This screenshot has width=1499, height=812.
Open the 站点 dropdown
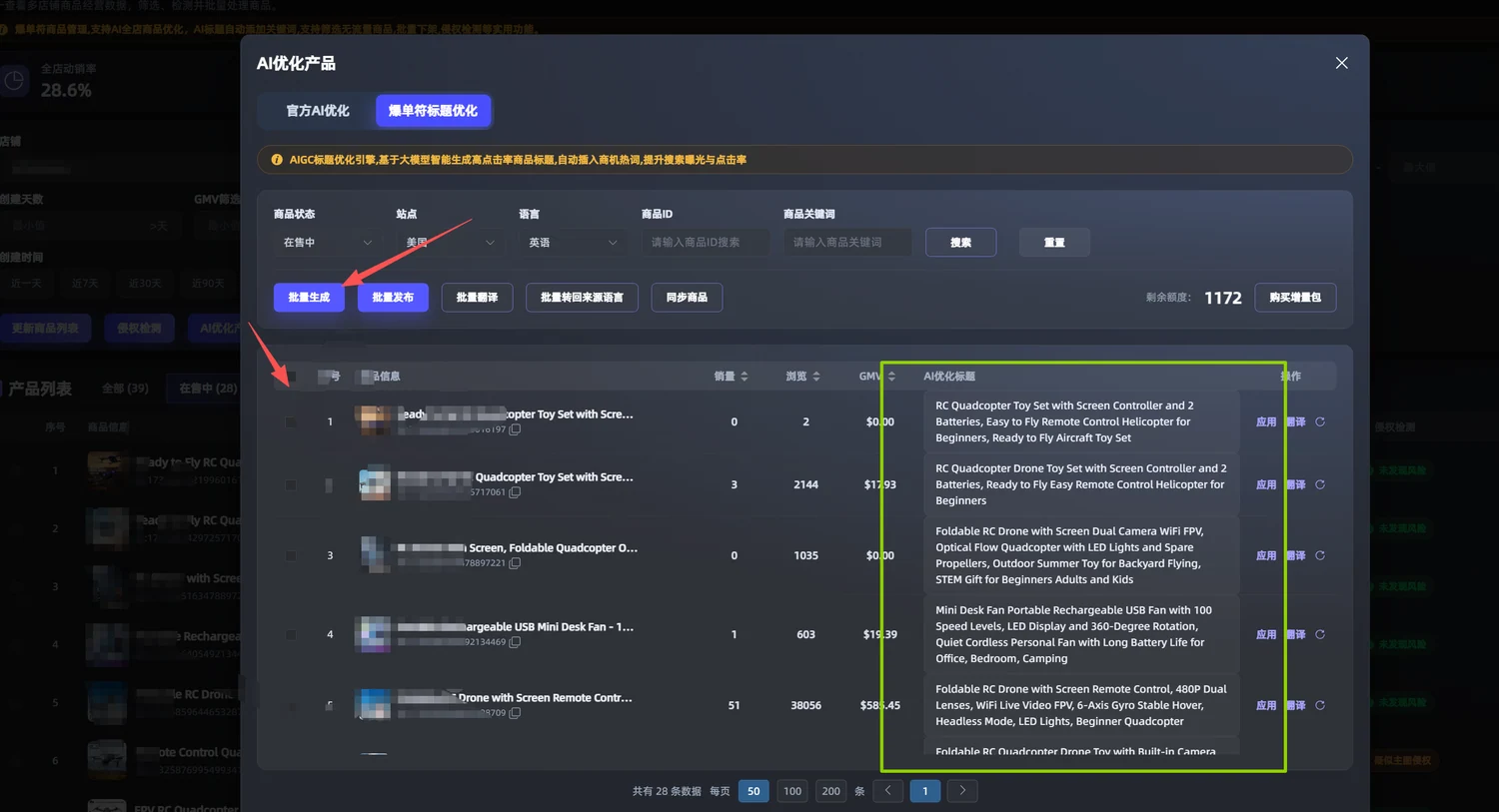tap(450, 243)
